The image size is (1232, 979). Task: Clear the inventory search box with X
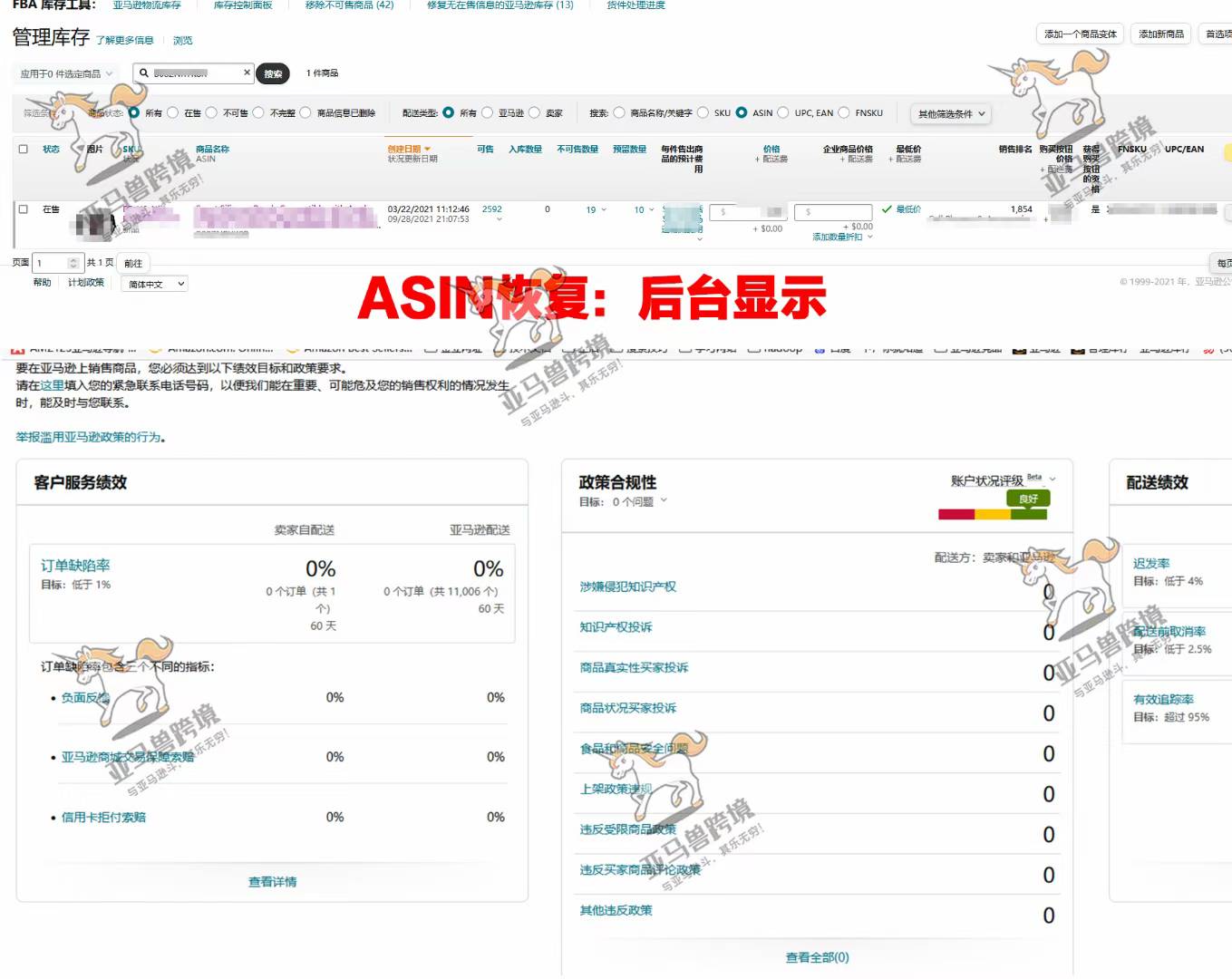(247, 73)
